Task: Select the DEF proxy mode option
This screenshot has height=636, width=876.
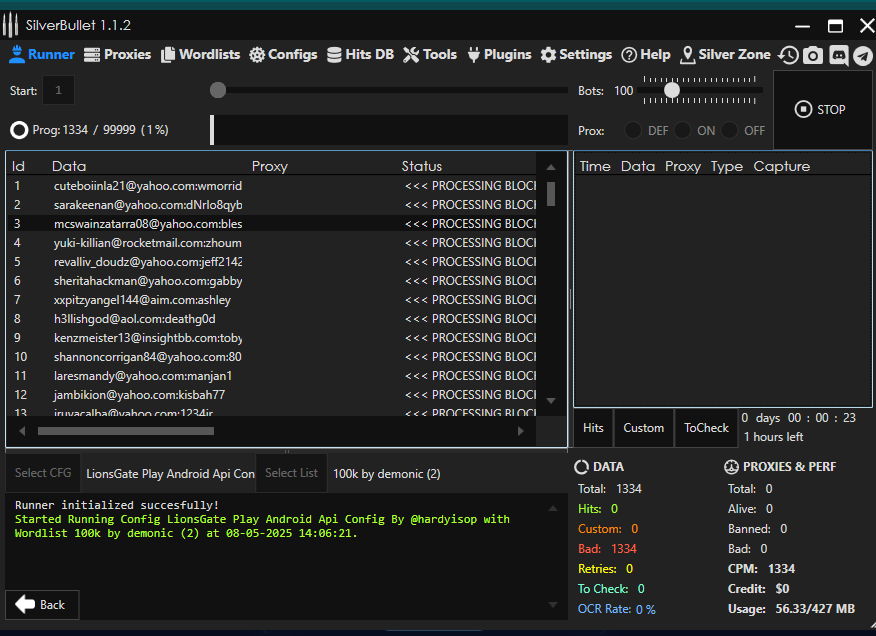Action: (x=634, y=131)
